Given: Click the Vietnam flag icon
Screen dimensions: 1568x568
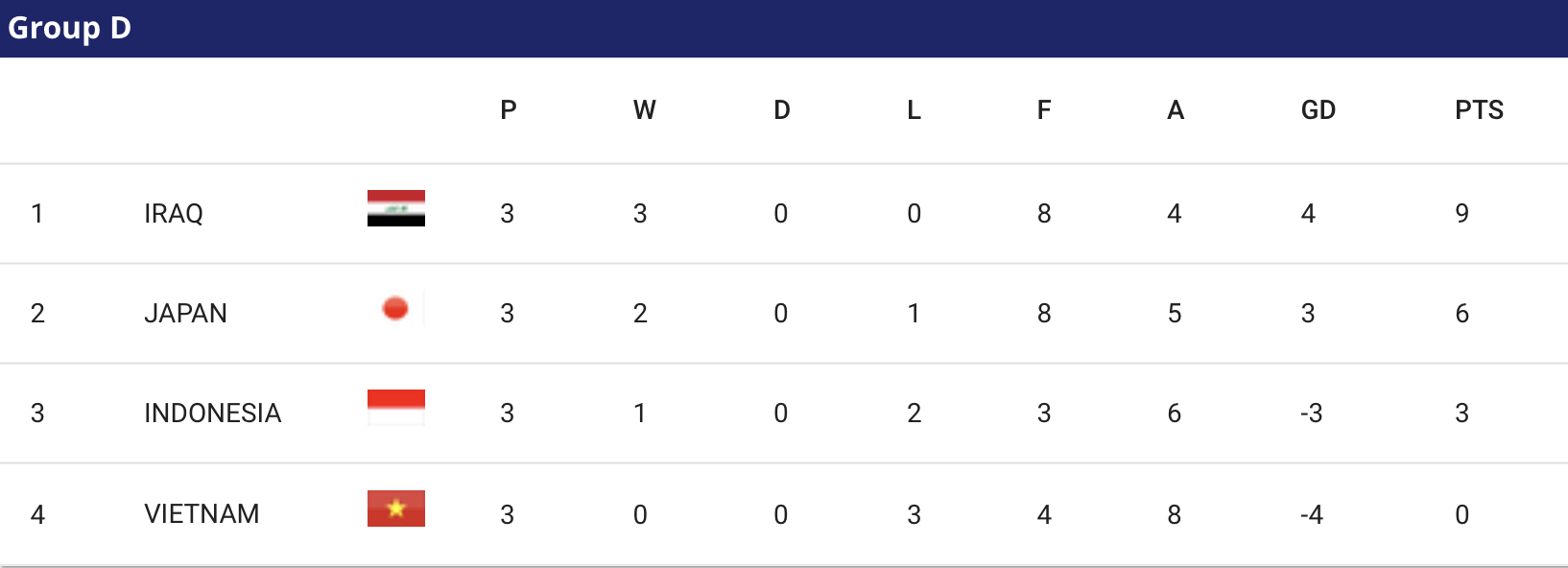Looking at the screenshot, I should tap(396, 509).
